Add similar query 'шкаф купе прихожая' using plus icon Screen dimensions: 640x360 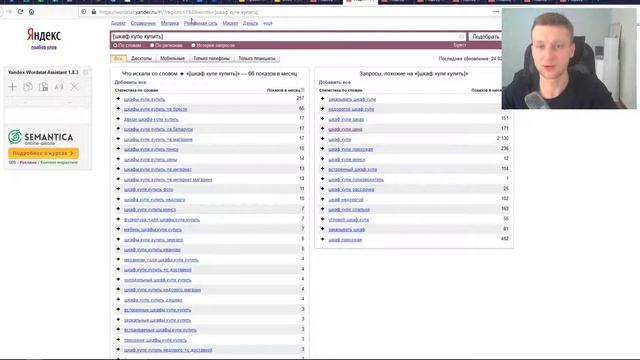coord(322,149)
